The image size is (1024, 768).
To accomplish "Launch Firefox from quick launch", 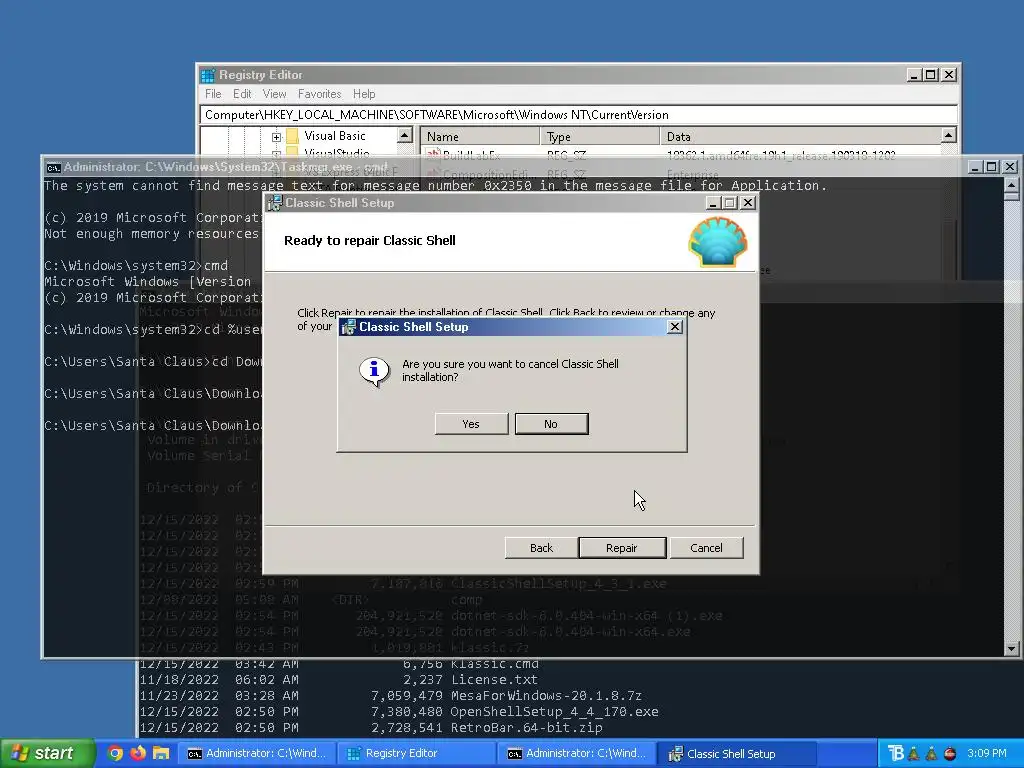I will [x=138, y=753].
